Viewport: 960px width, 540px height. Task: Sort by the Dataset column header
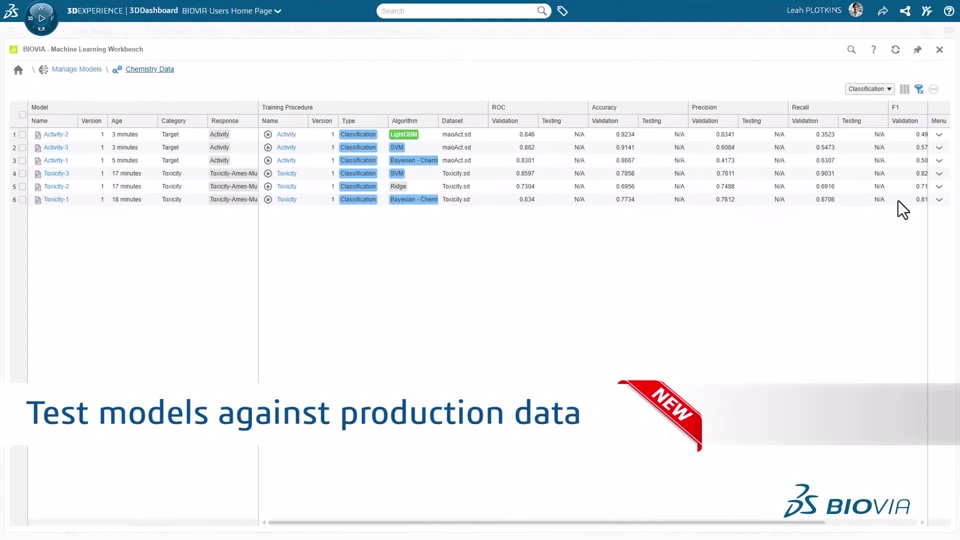pos(463,121)
